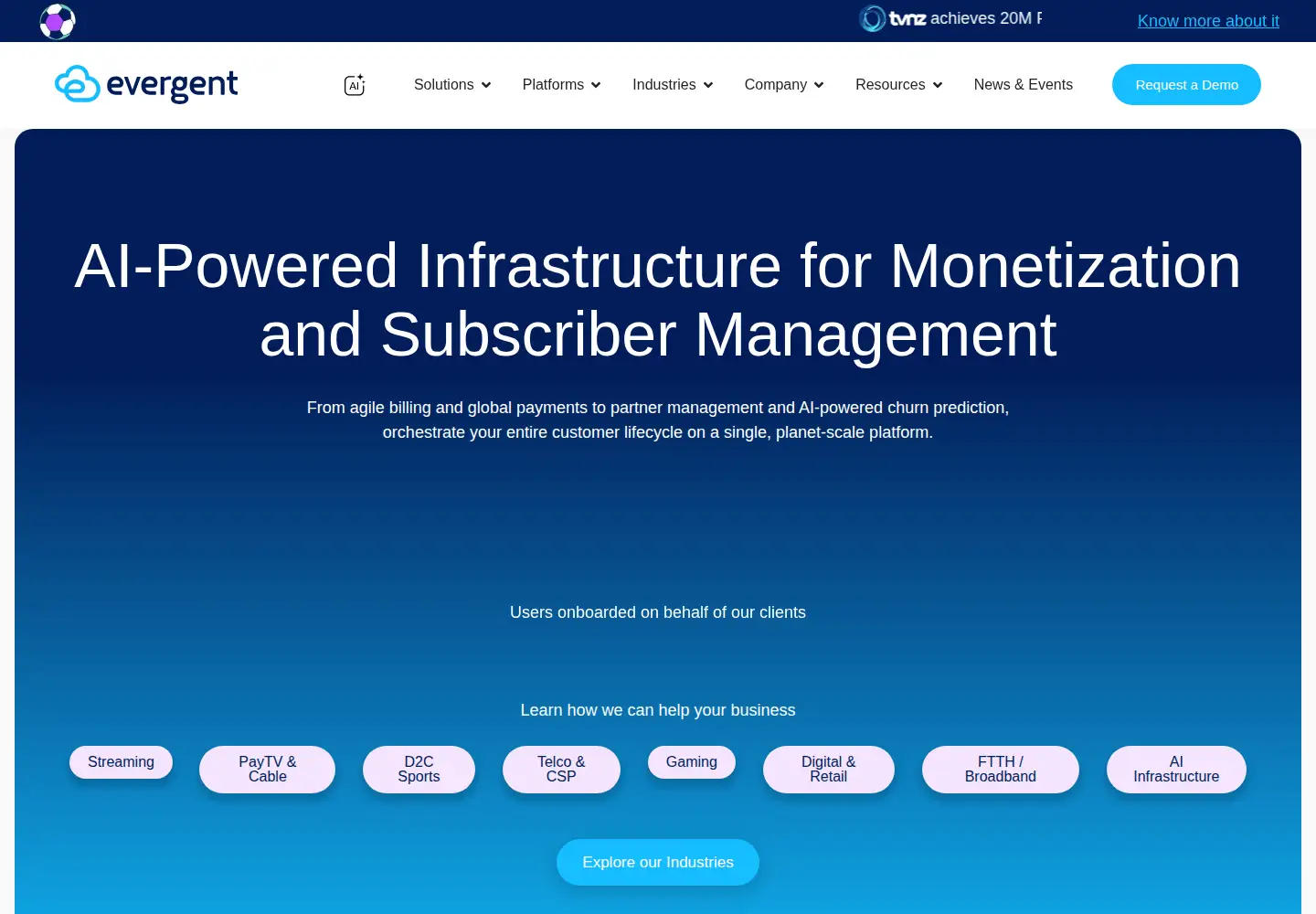Open the Digital & Retail pill

coord(829,770)
